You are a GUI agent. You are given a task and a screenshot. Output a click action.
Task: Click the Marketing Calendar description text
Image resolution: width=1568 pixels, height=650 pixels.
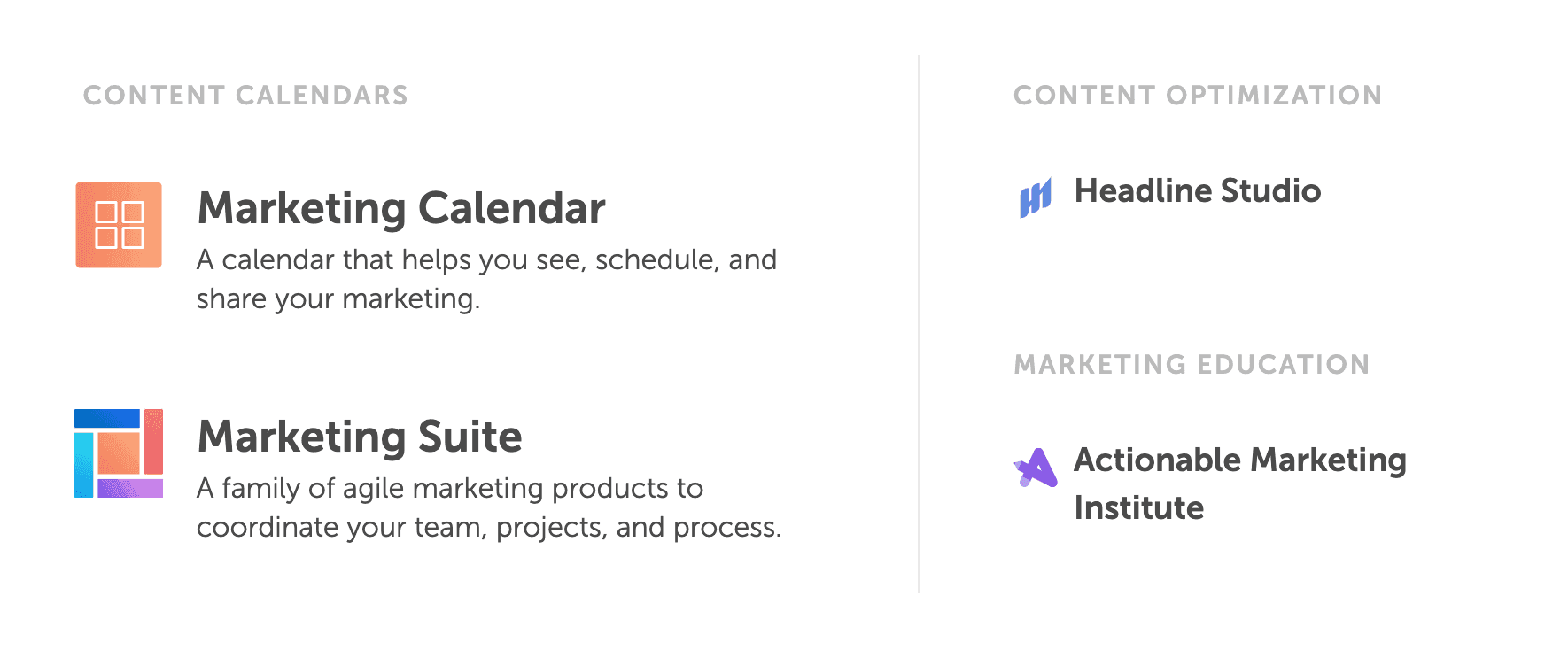click(x=486, y=278)
